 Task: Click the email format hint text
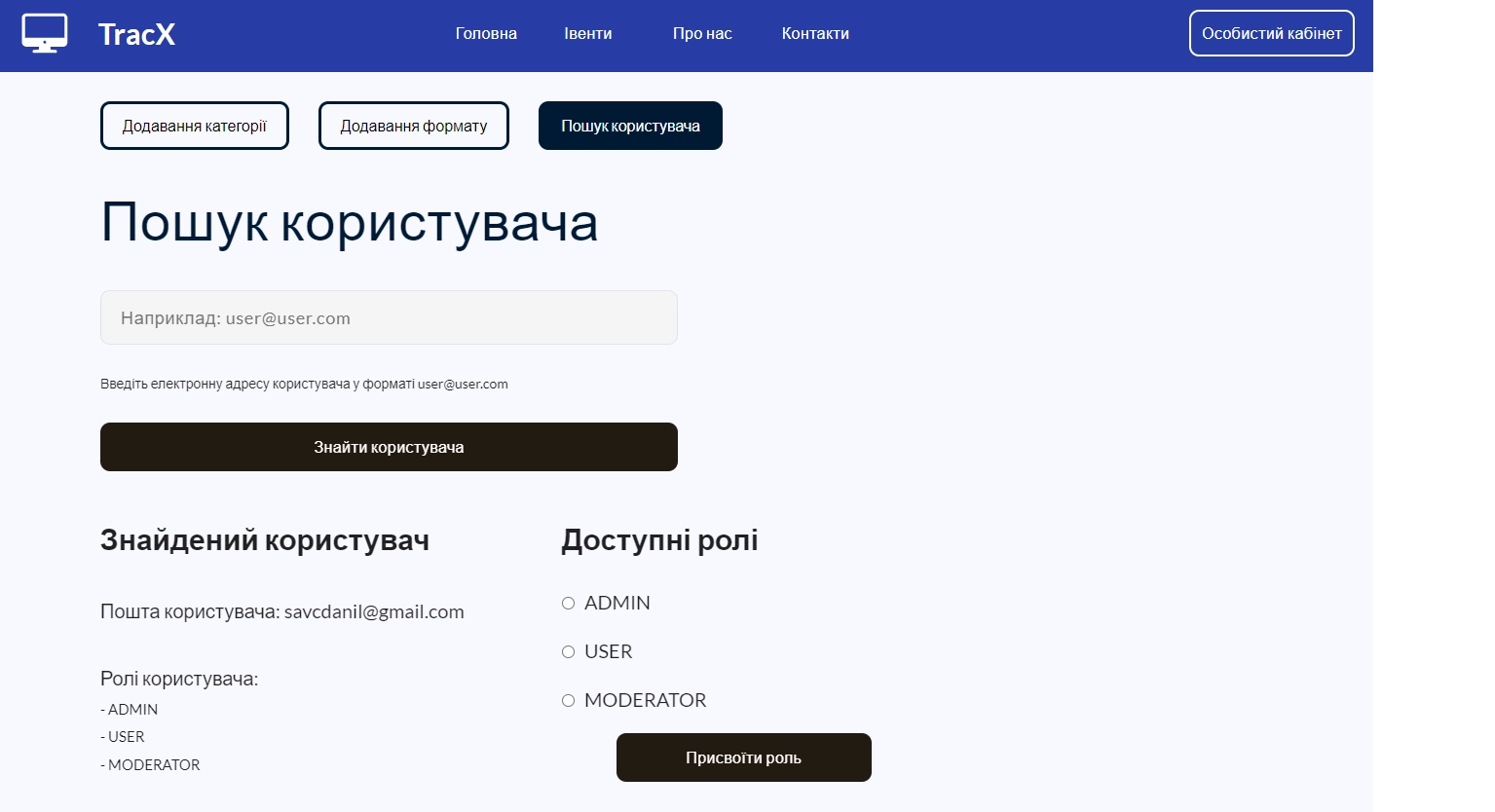point(303,384)
